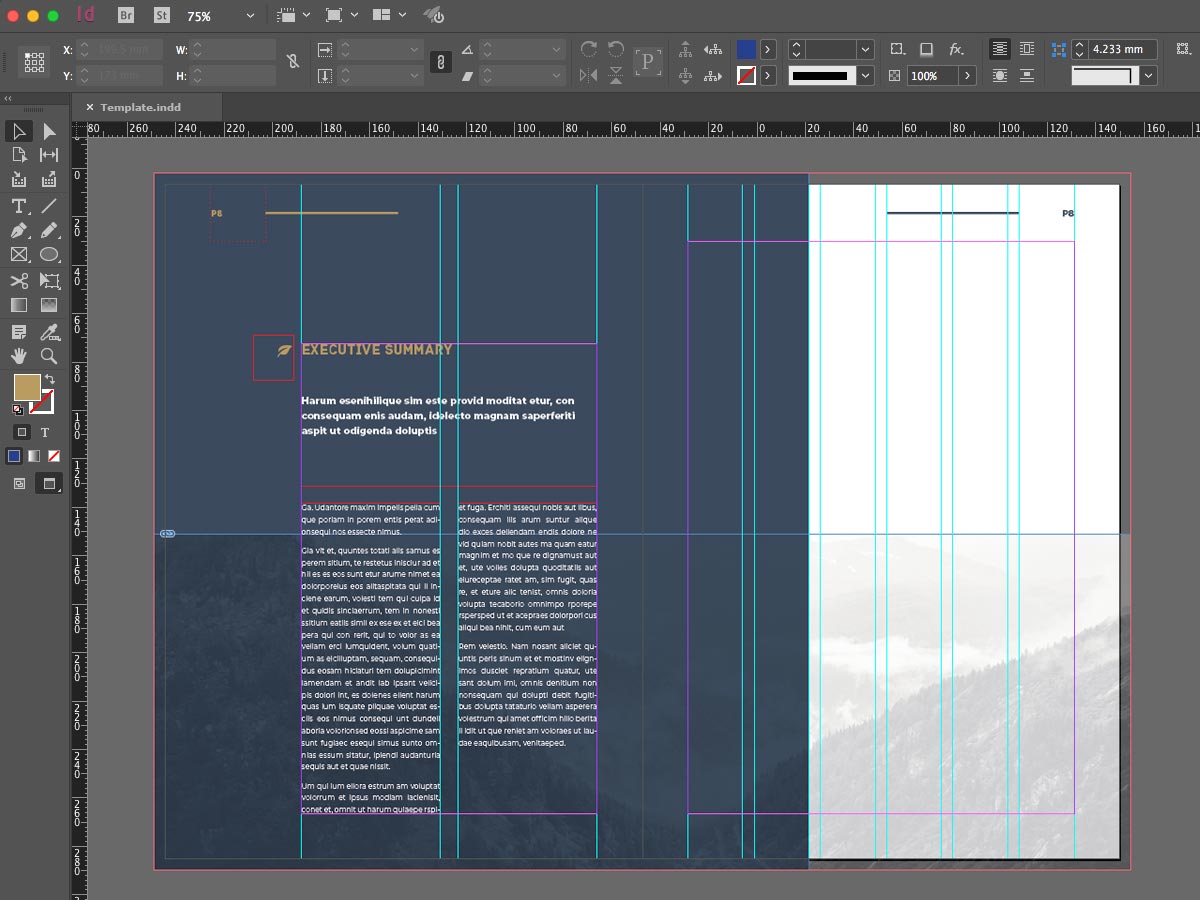This screenshot has height=900, width=1200.
Task: Open Adobe Bridge via Br icon
Action: pyautogui.click(x=125, y=16)
